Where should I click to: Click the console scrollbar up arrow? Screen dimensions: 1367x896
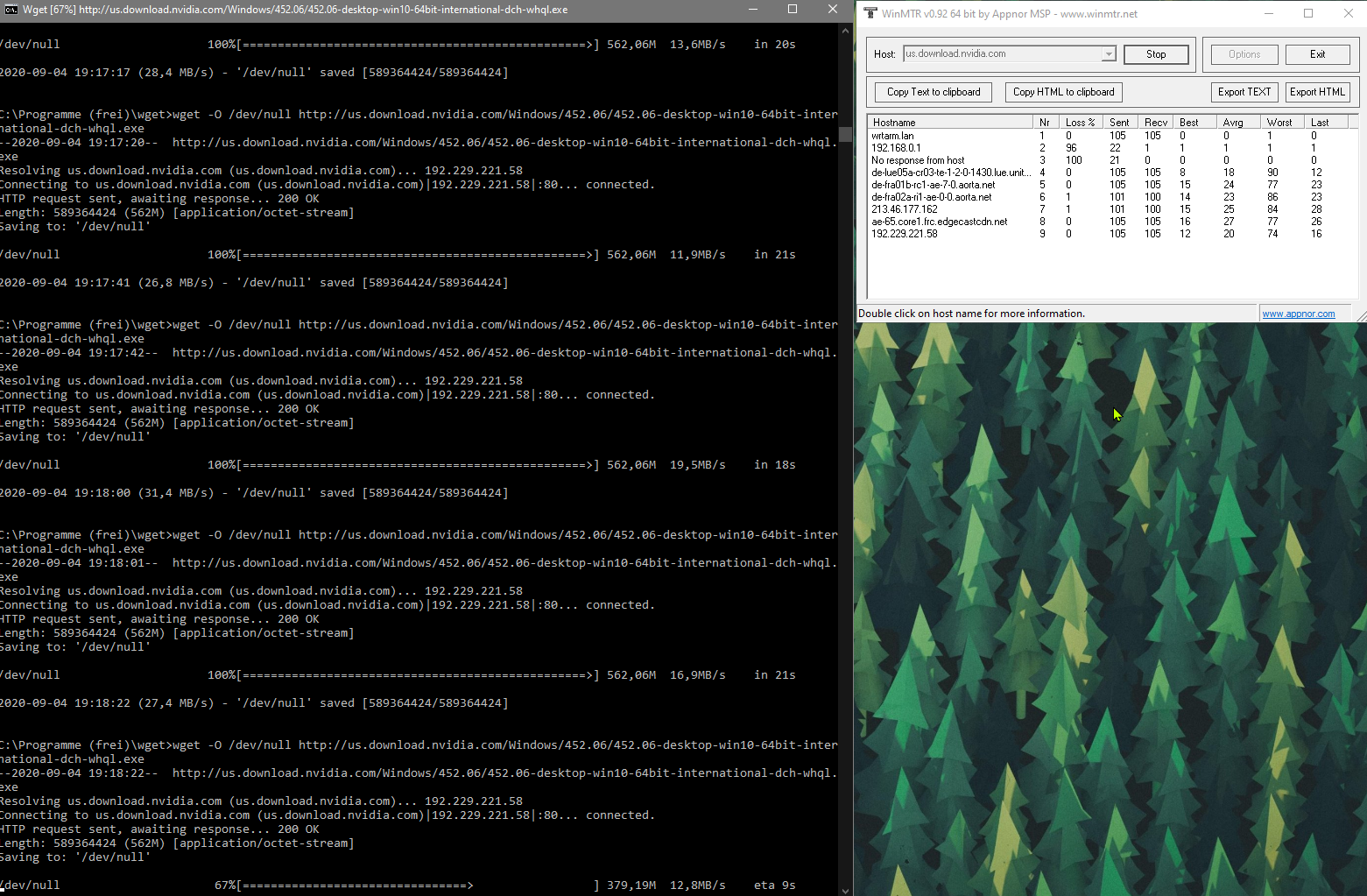point(845,31)
